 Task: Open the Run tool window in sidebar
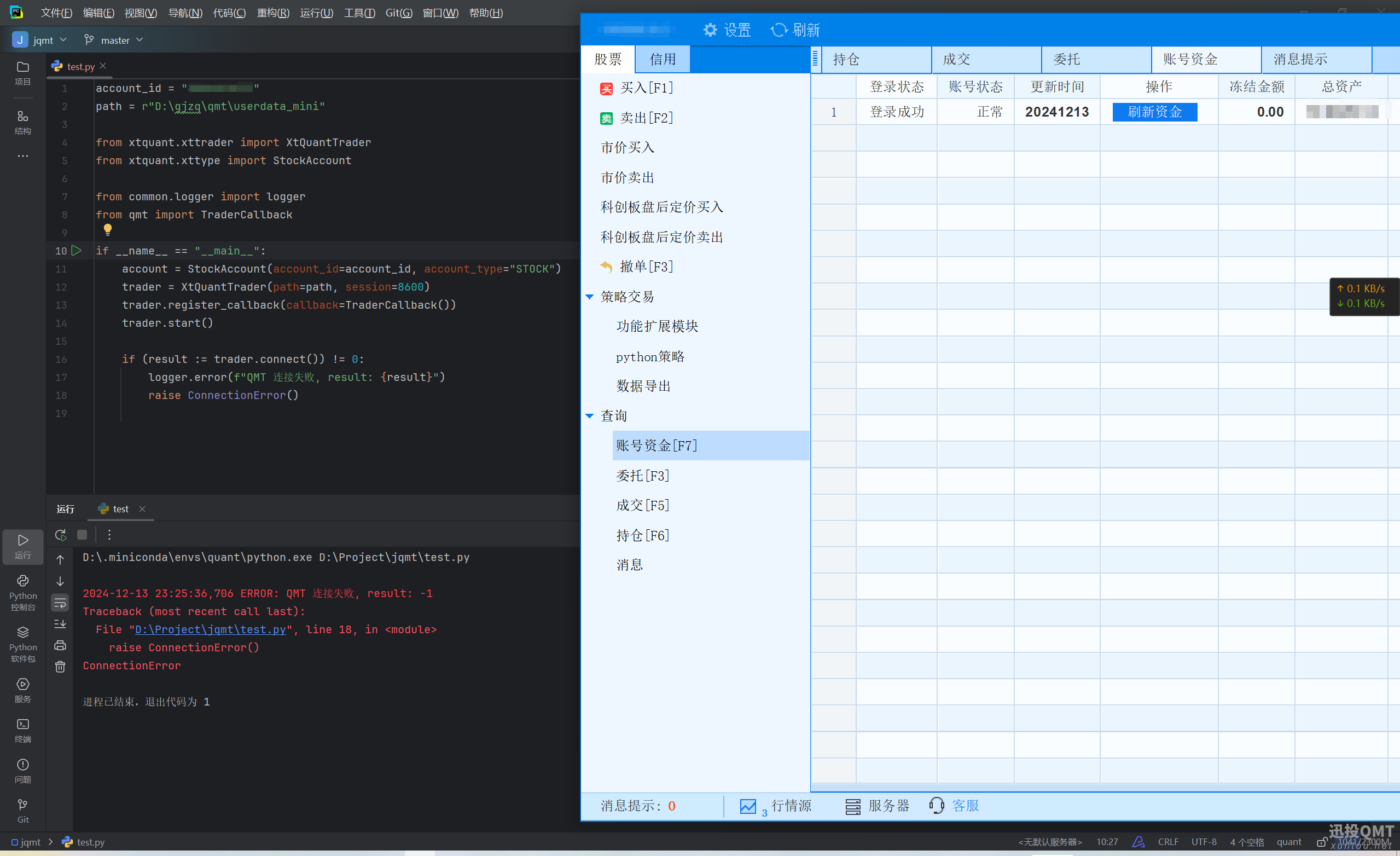(x=23, y=546)
